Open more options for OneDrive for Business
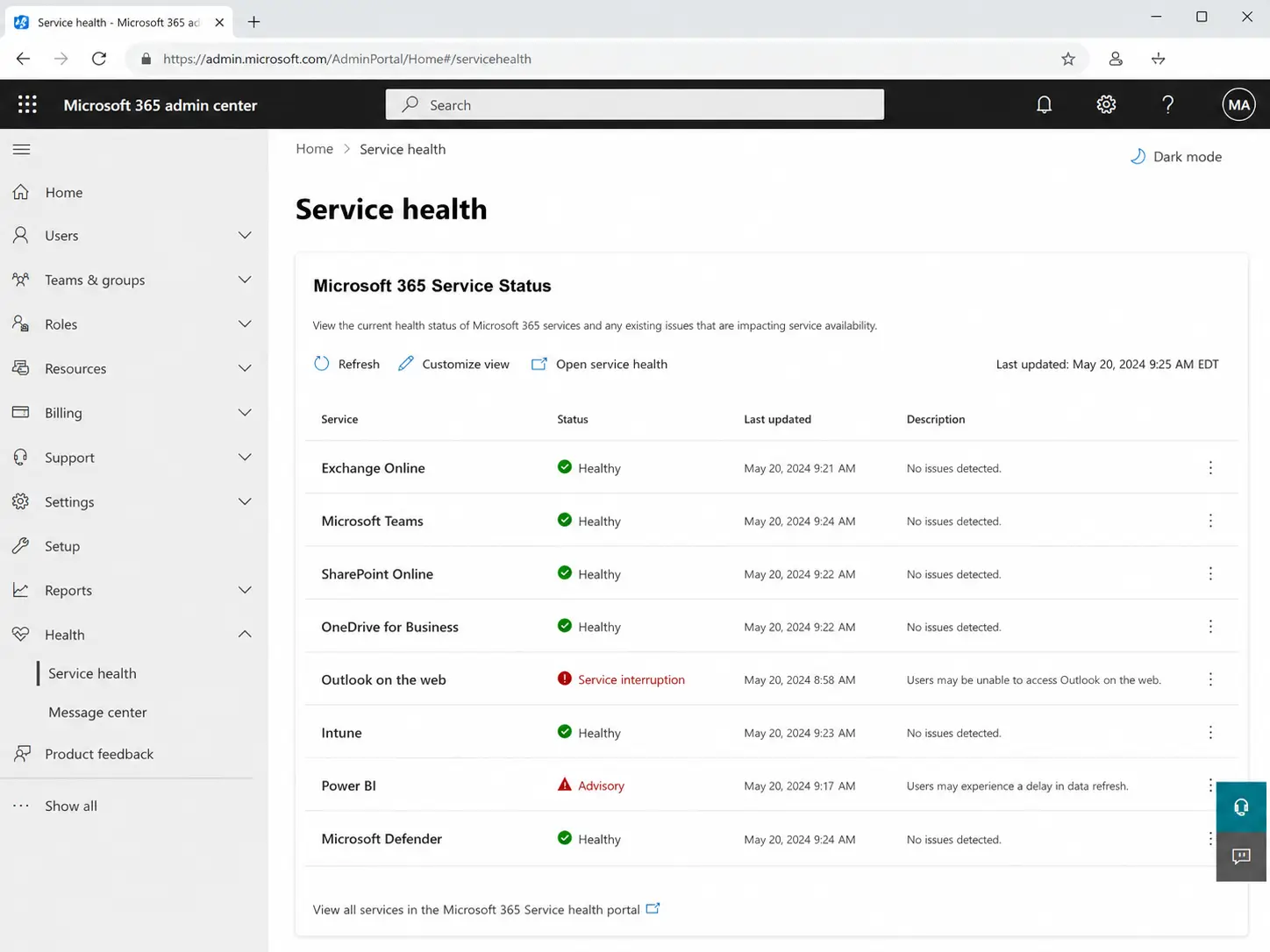 pos(1210,627)
